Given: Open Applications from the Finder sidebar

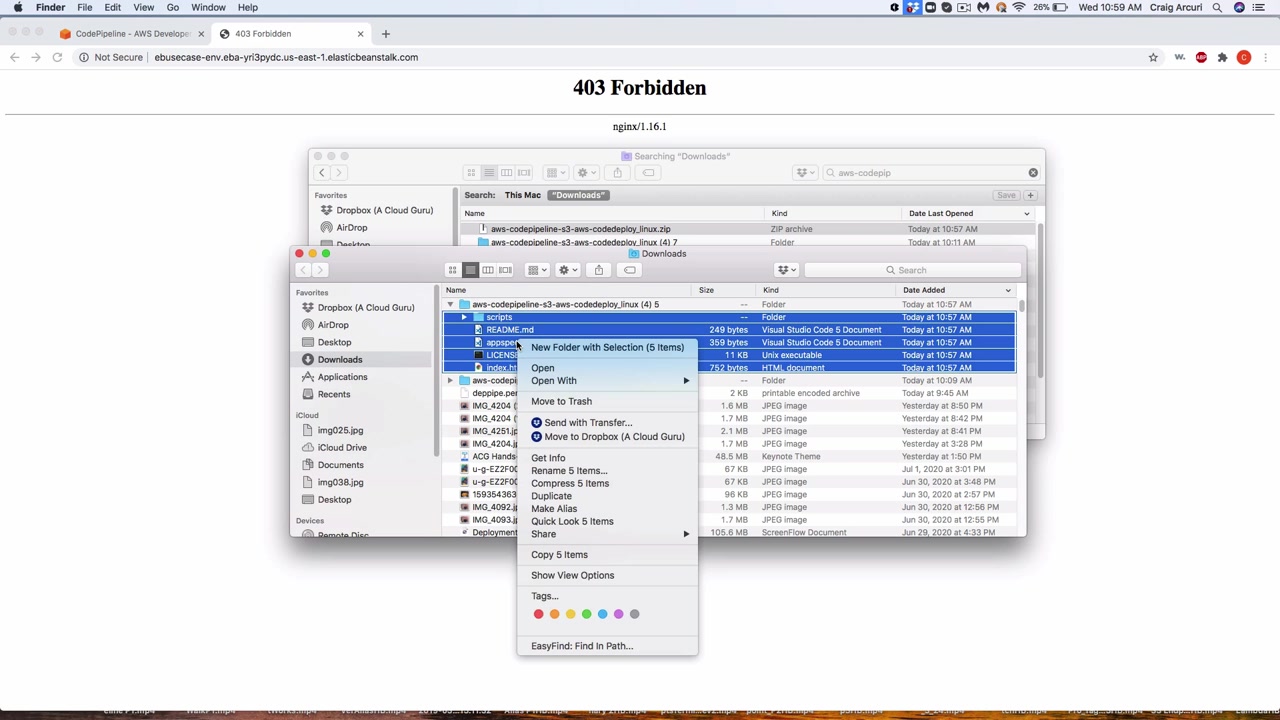Looking at the screenshot, I should click(342, 377).
